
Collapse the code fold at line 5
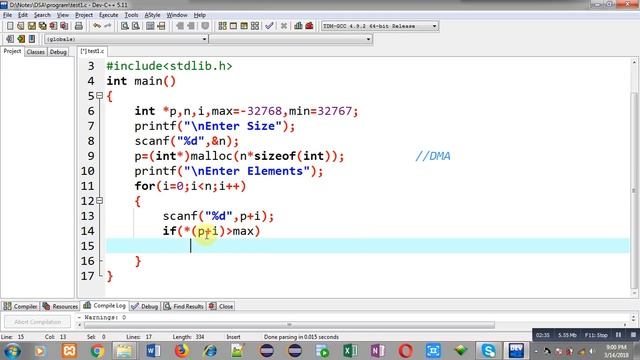[x=99, y=96]
